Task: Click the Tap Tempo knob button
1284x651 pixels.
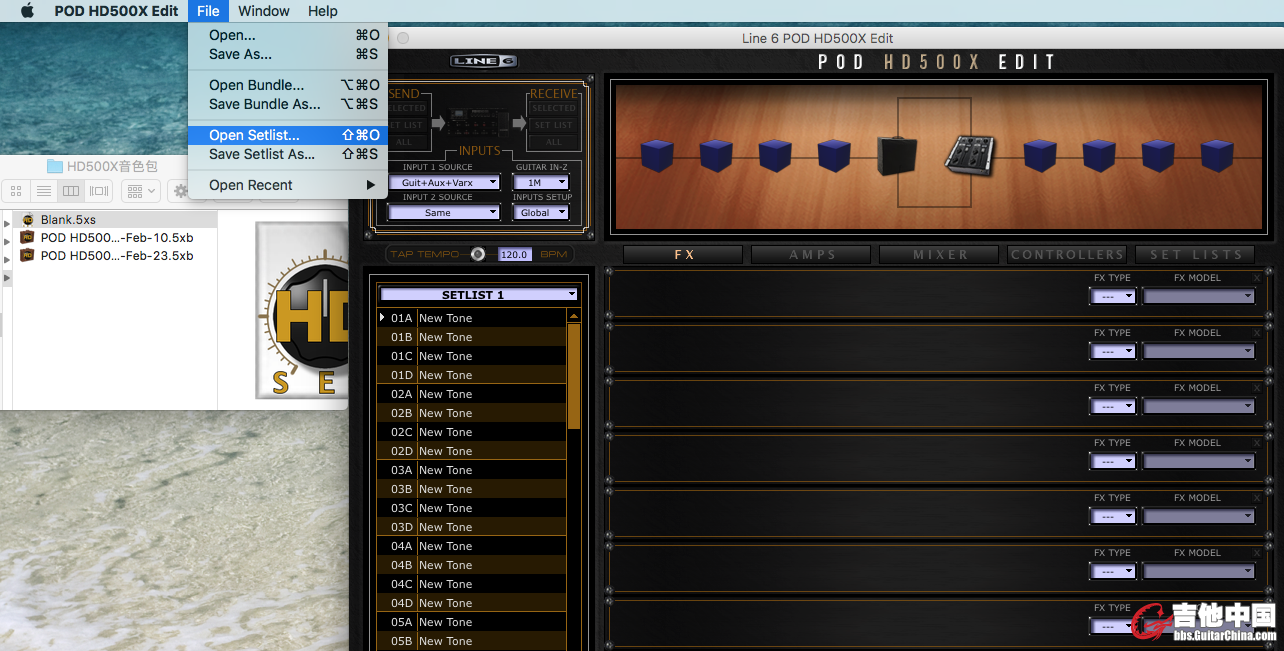Action: pos(478,254)
